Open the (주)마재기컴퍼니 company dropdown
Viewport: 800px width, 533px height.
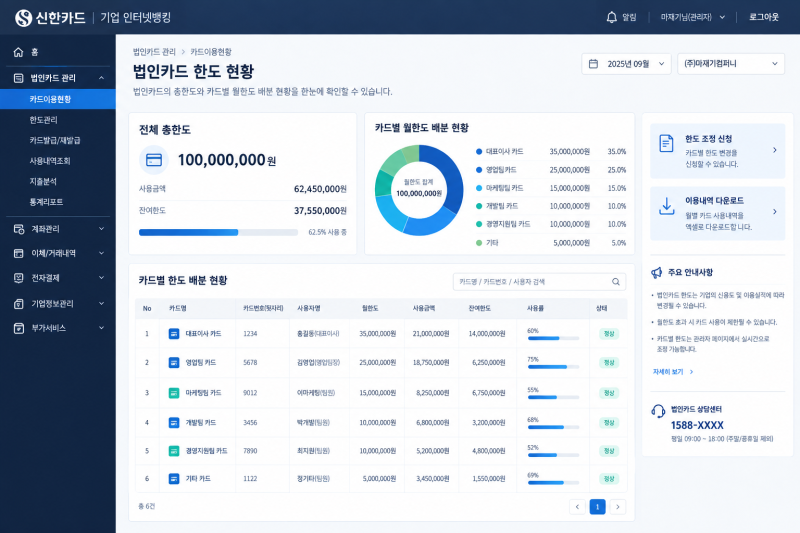pos(731,64)
